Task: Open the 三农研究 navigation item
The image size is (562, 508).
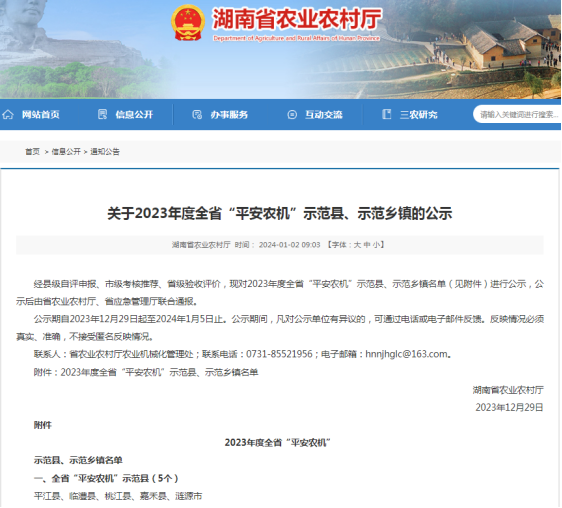Action: point(419,115)
